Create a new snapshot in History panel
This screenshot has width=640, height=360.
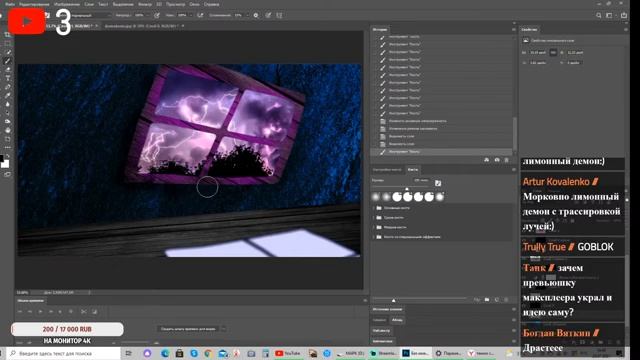click(497, 160)
